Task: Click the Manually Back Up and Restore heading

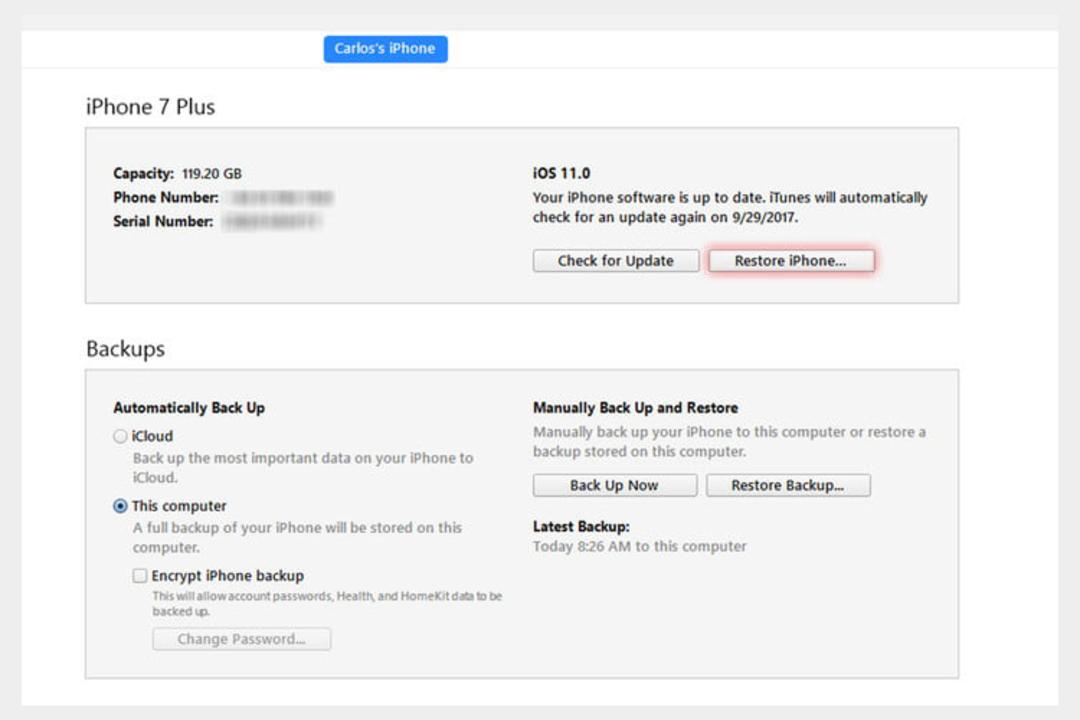Action: (635, 408)
